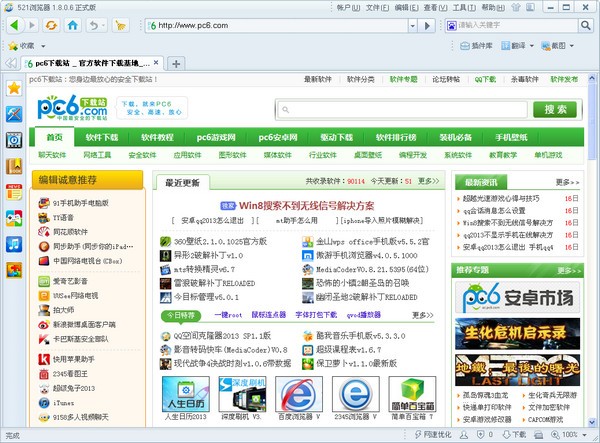Click the forward navigation arrow
Screen dimensions: 600x443
32,25
